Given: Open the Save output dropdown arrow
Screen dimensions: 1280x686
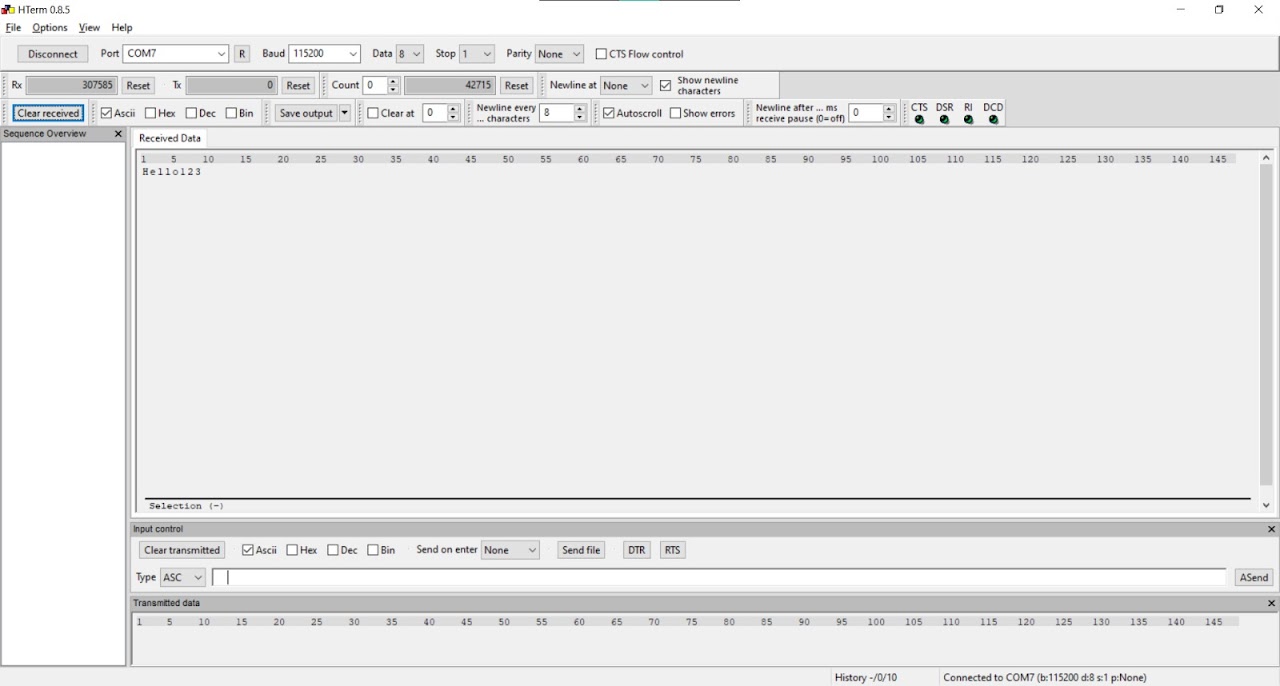Looking at the screenshot, I should click(x=345, y=113).
